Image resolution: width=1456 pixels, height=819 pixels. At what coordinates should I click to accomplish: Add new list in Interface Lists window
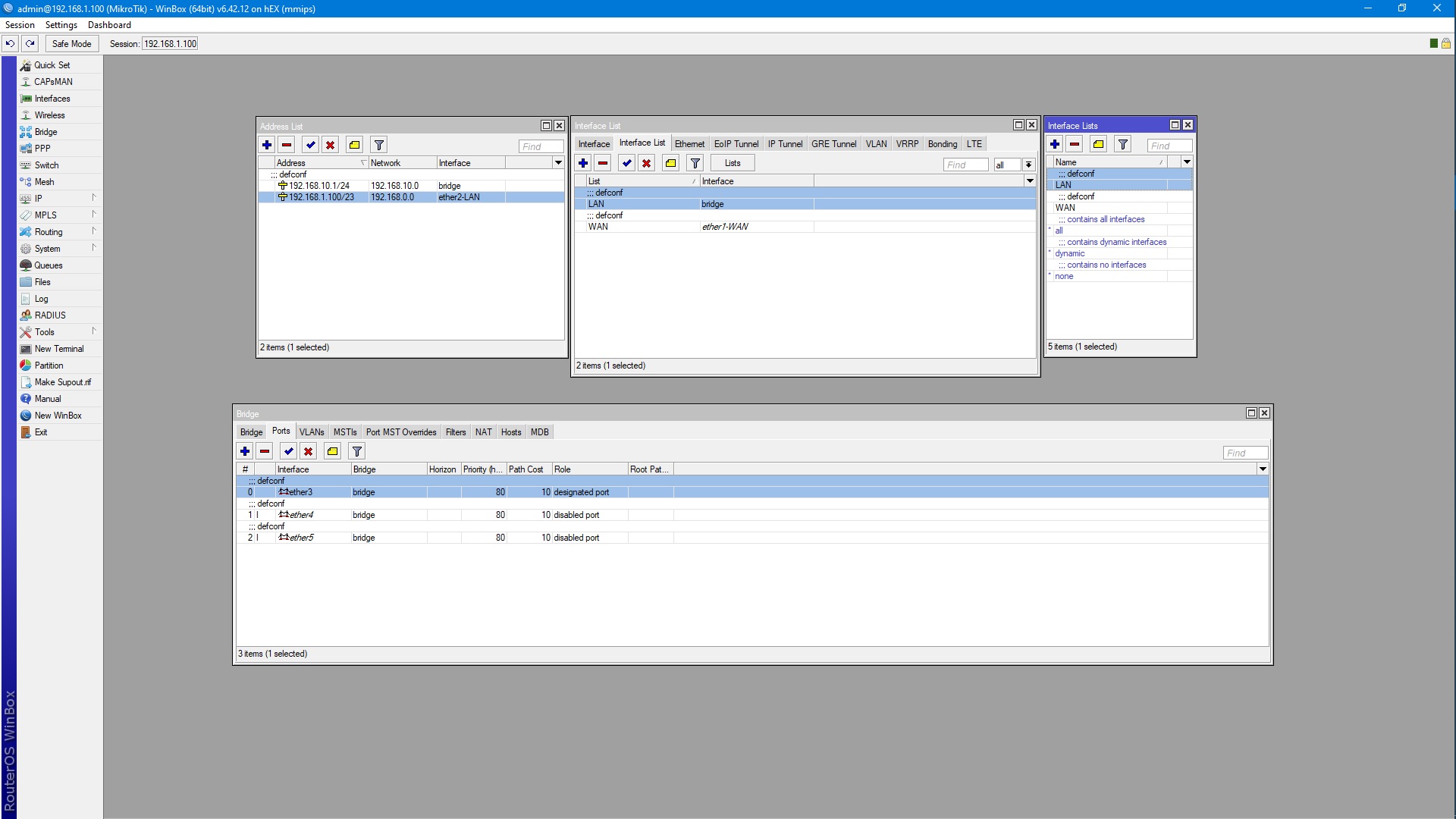coord(1055,144)
